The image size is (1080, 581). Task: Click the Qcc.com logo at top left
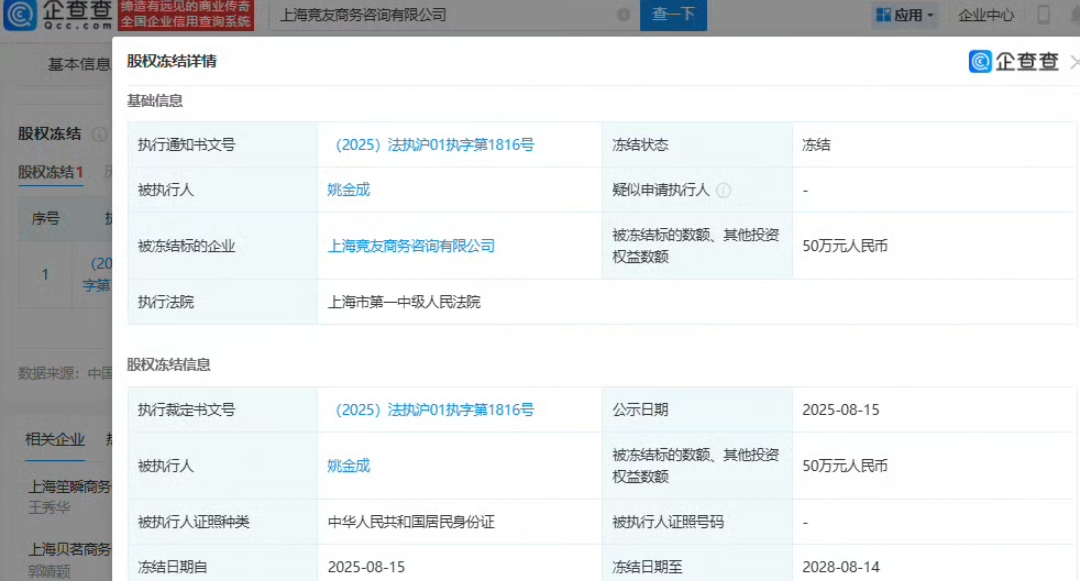(58, 15)
